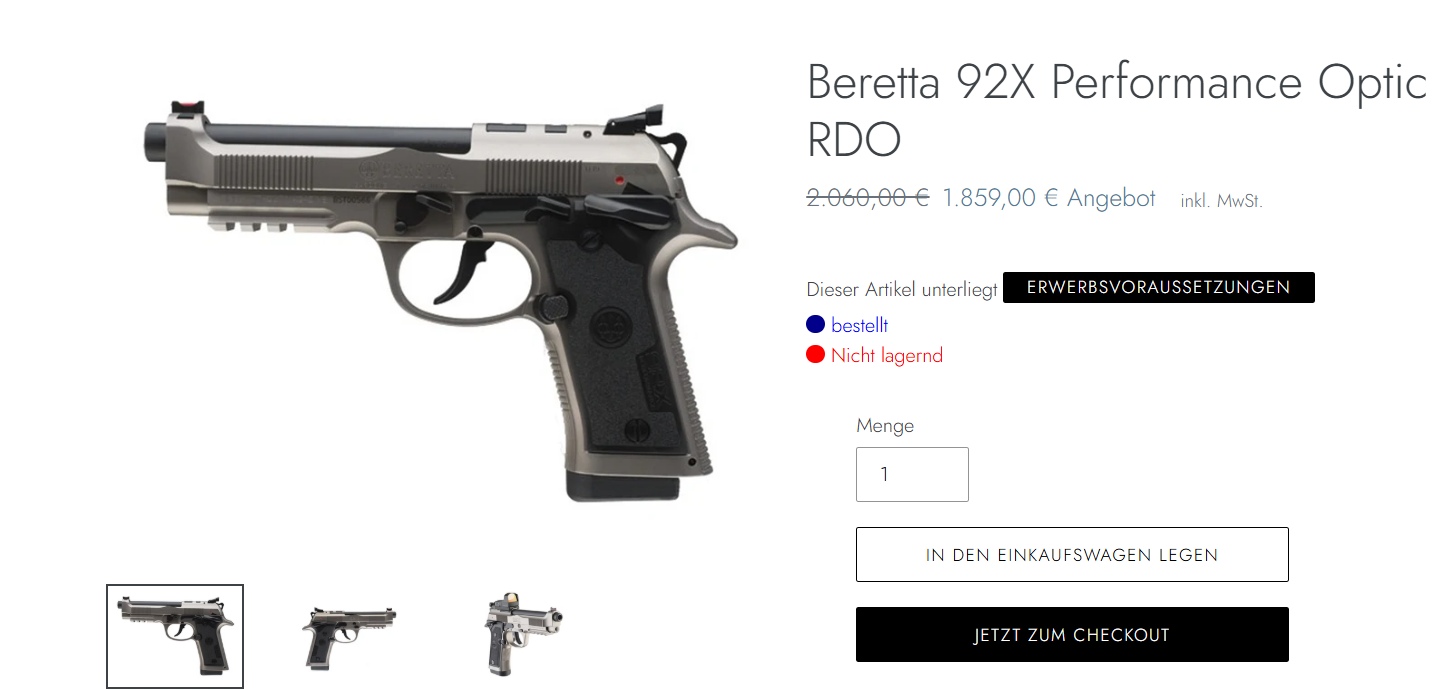The height and width of the screenshot is (690, 1446).
Task: Click the 'bestellt' status text
Action: [859, 325]
